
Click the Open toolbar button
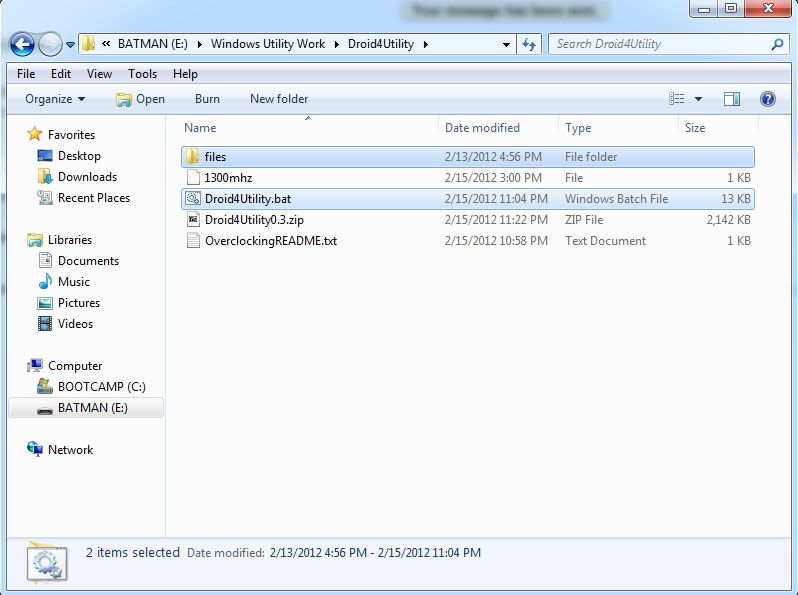click(140, 99)
